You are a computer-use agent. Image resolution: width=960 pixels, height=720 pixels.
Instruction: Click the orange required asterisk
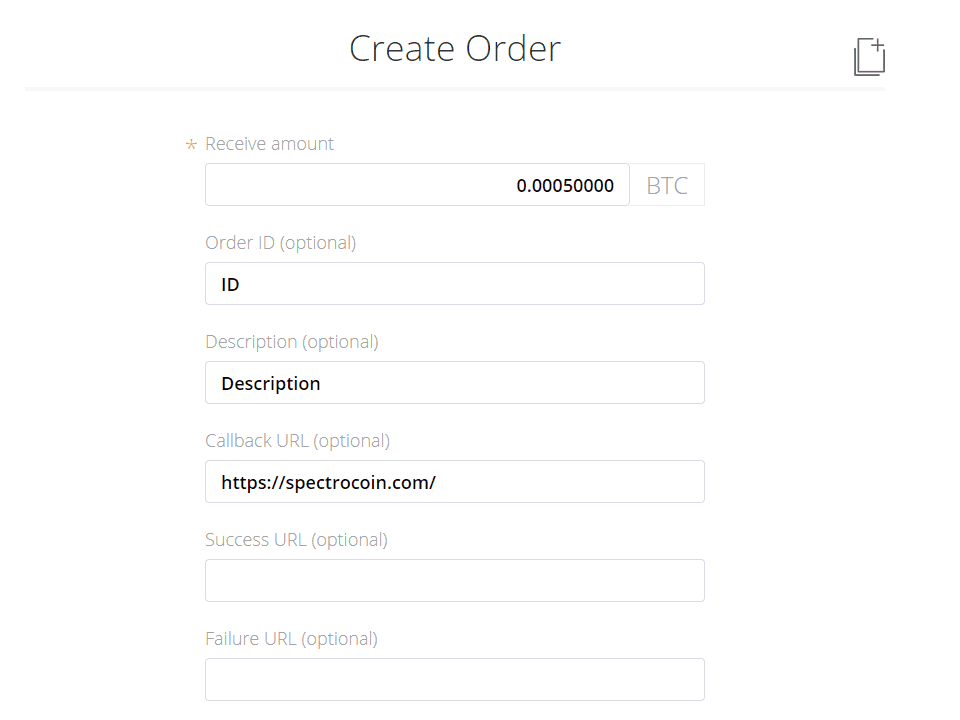pos(191,145)
